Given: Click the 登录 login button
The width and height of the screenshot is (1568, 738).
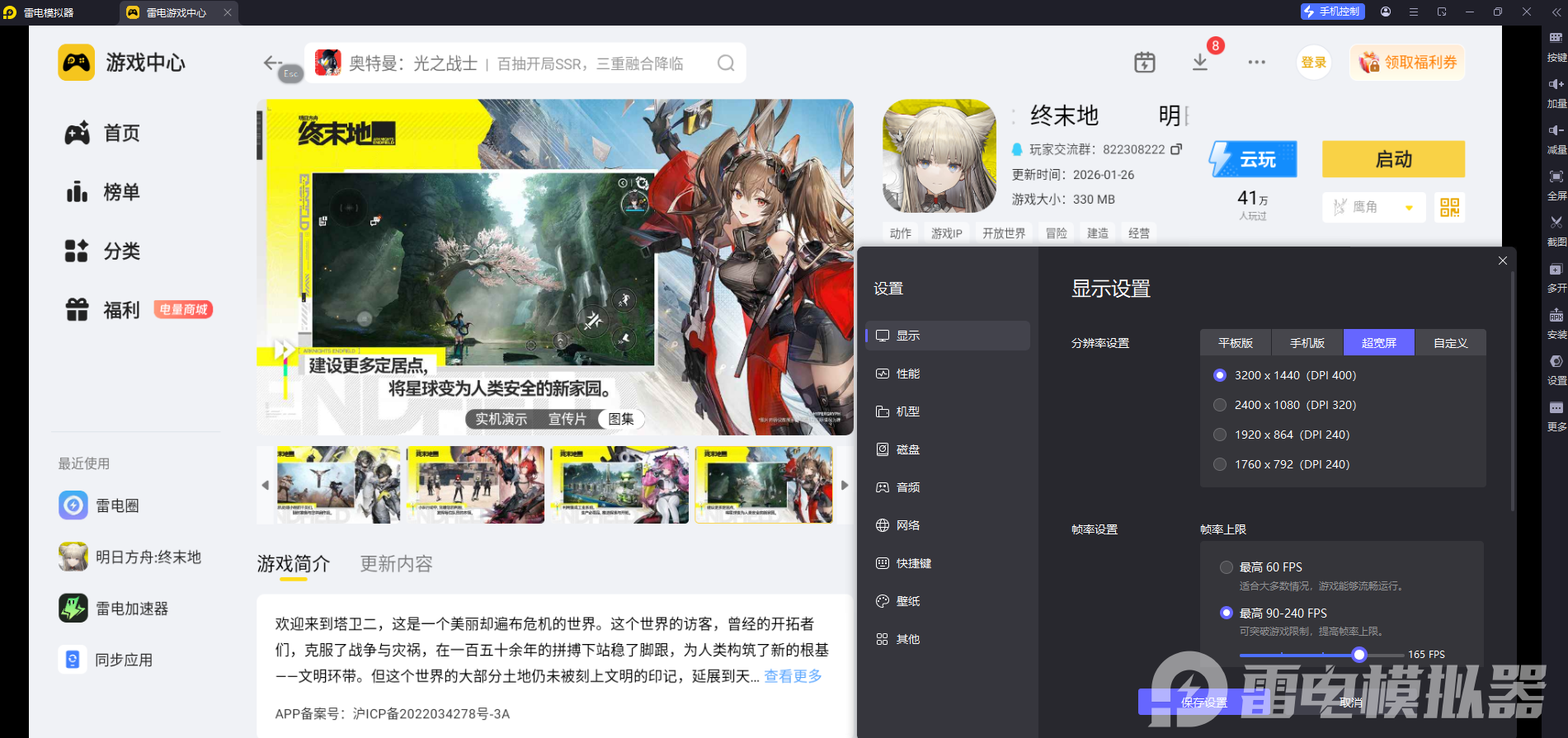Looking at the screenshot, I should click(1314, 63).
